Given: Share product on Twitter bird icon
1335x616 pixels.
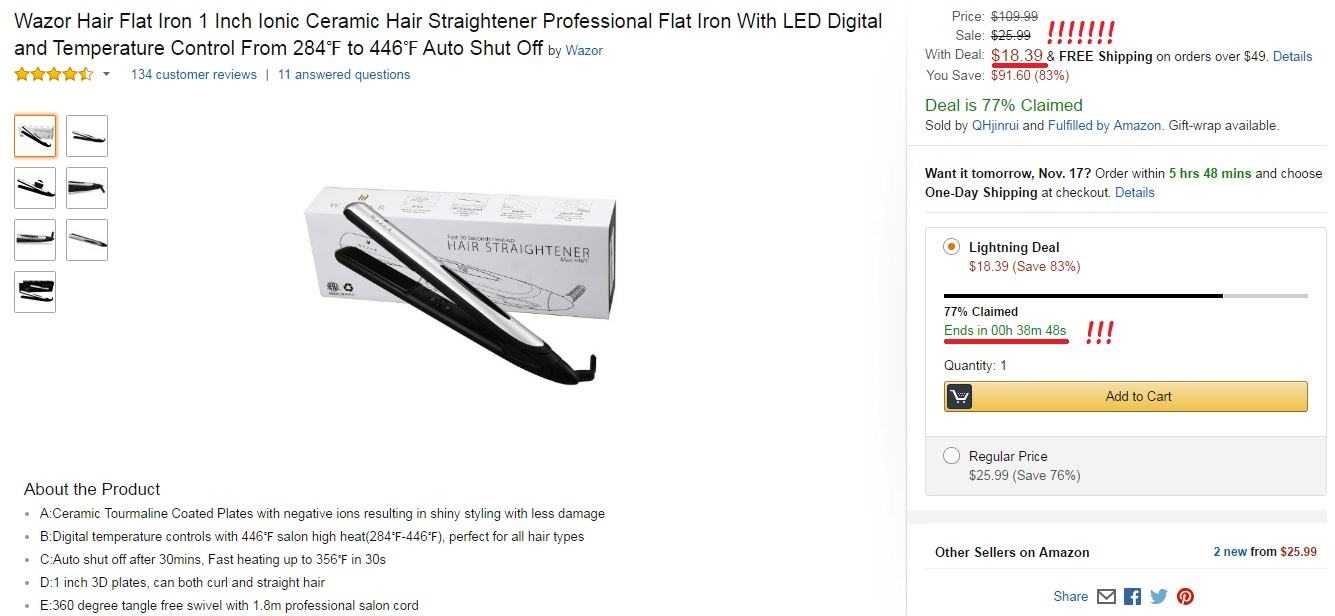Looking at the screenshot, I should click(x=1159, y=597).
